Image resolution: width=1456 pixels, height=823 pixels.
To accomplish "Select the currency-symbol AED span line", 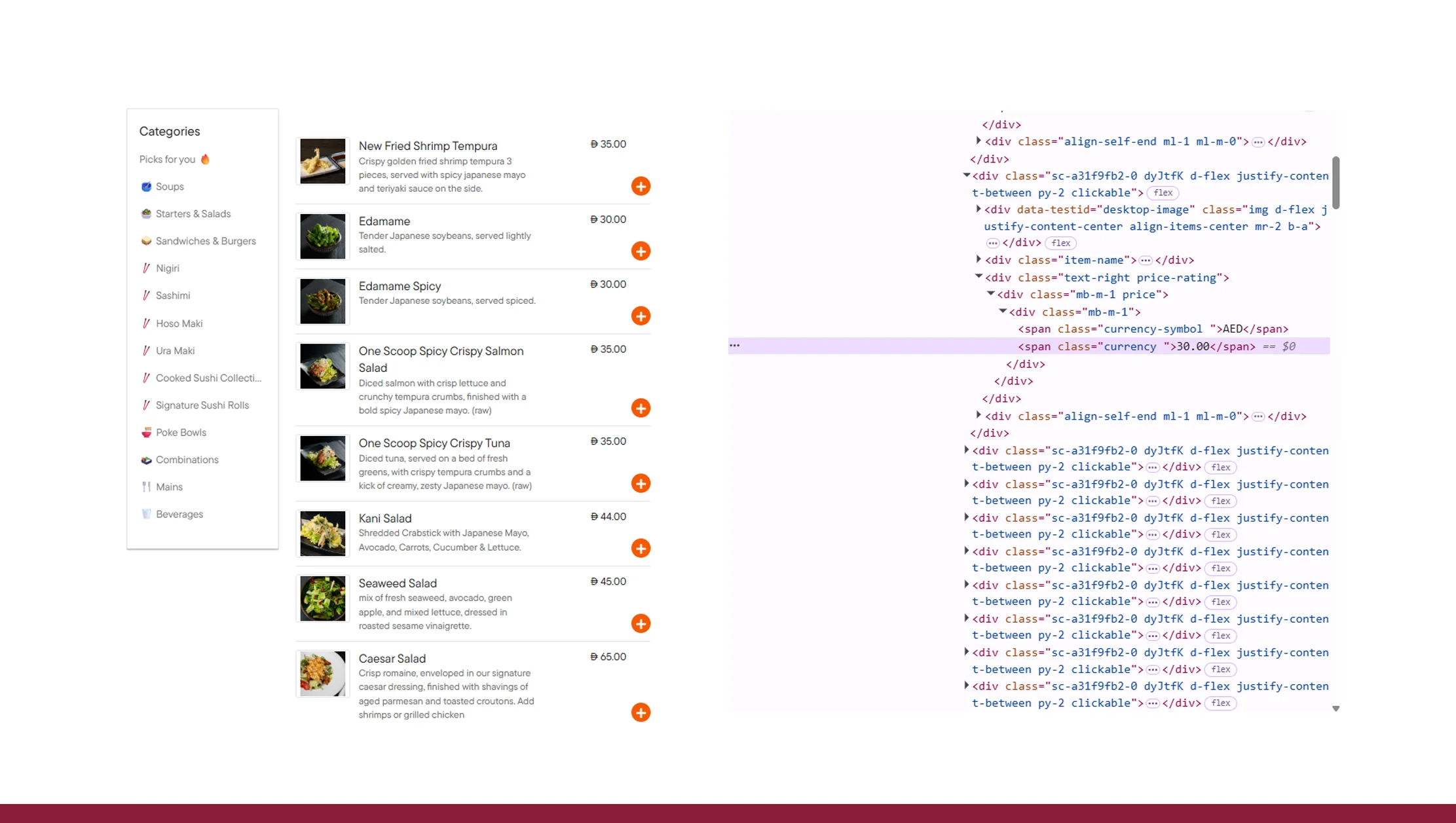I will click(1152, 329).
